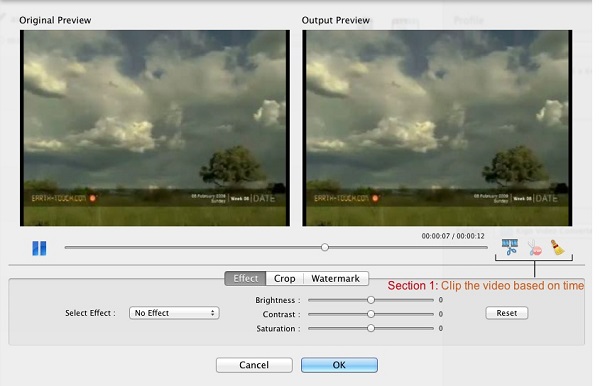The image size is (600, 386).
Task: Click the Saturation value 0
Action: tap(441, 328)
